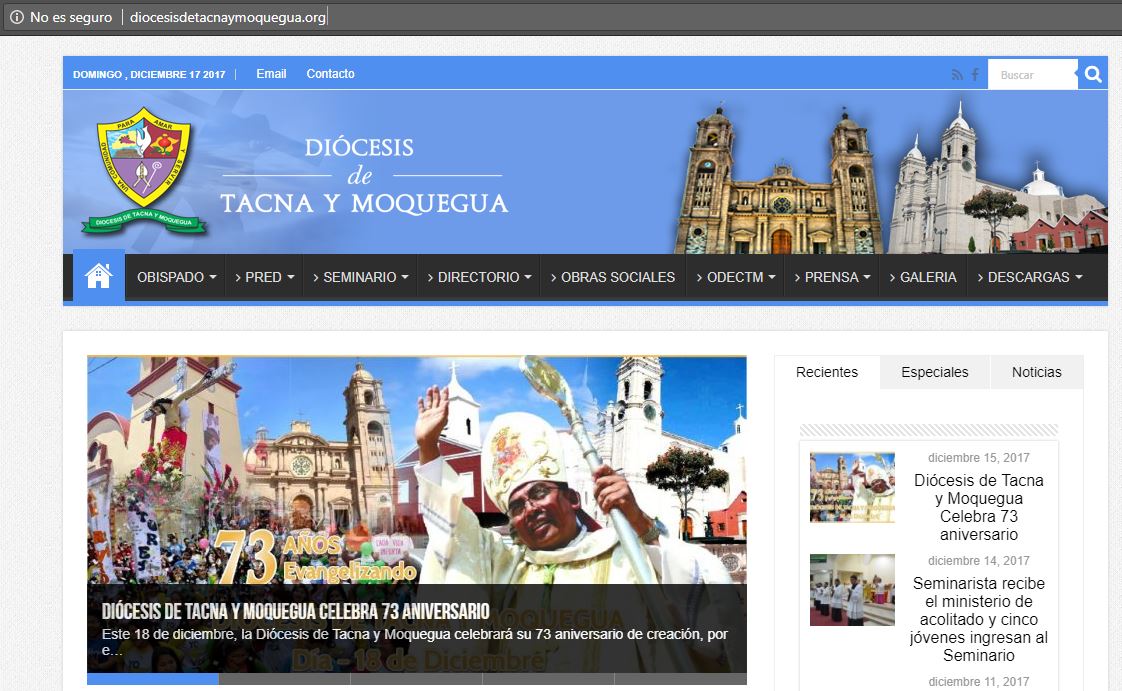Switch to the Noticias tab

point(1036,372)
